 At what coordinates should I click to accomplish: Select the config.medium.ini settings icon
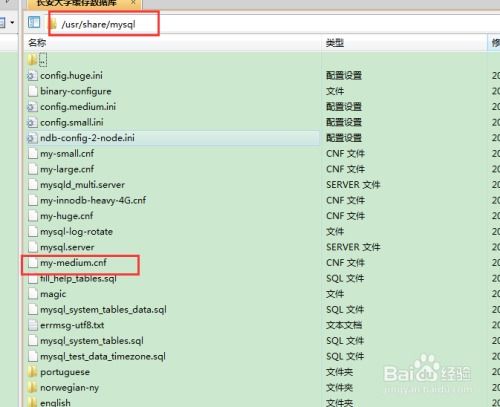coord(32,107)
